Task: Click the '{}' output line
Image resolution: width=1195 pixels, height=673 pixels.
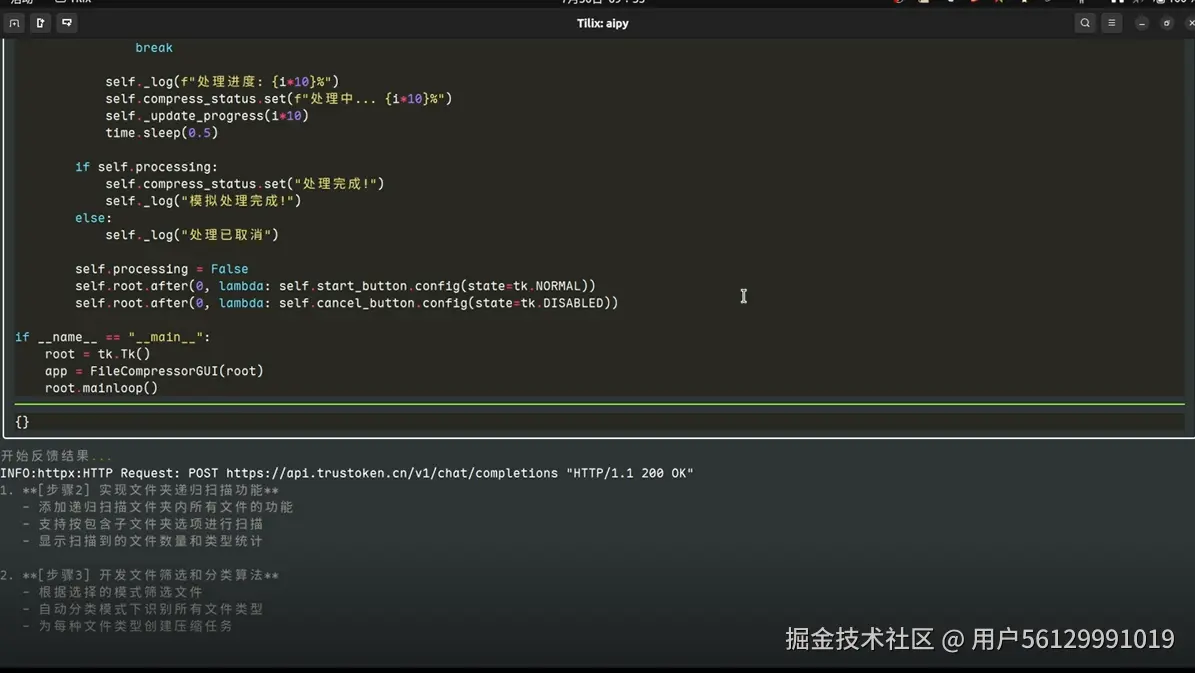Action: pos(22,421)
